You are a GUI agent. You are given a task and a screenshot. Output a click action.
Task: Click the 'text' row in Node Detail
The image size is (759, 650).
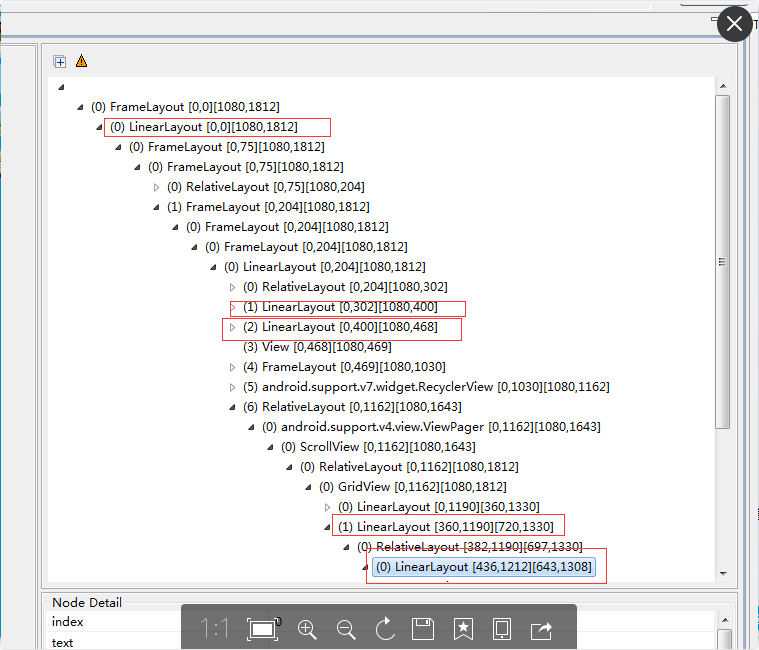point(381,642)
